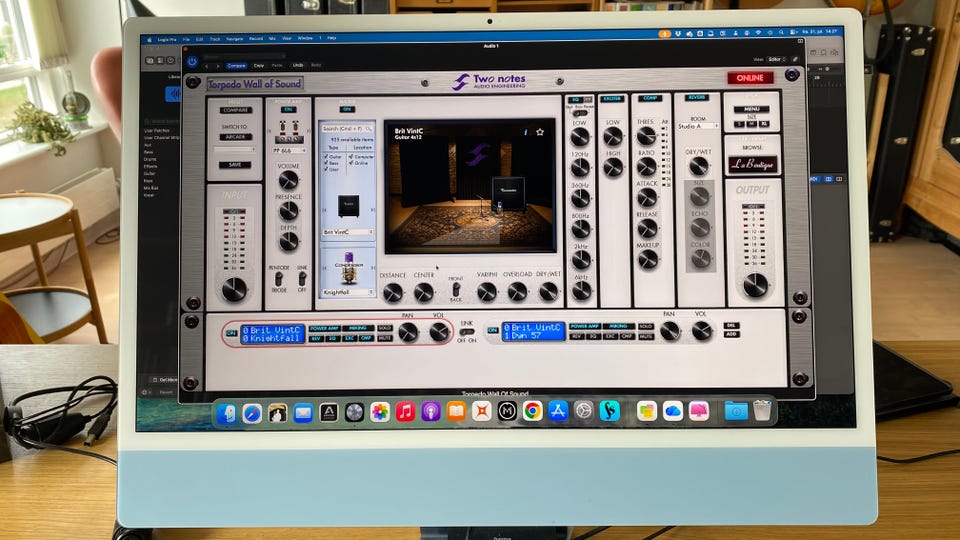The width and height of the screenshot is (960, 540).
Task: Open cabinet info via the 'i' icon
Action: point(525,132)
